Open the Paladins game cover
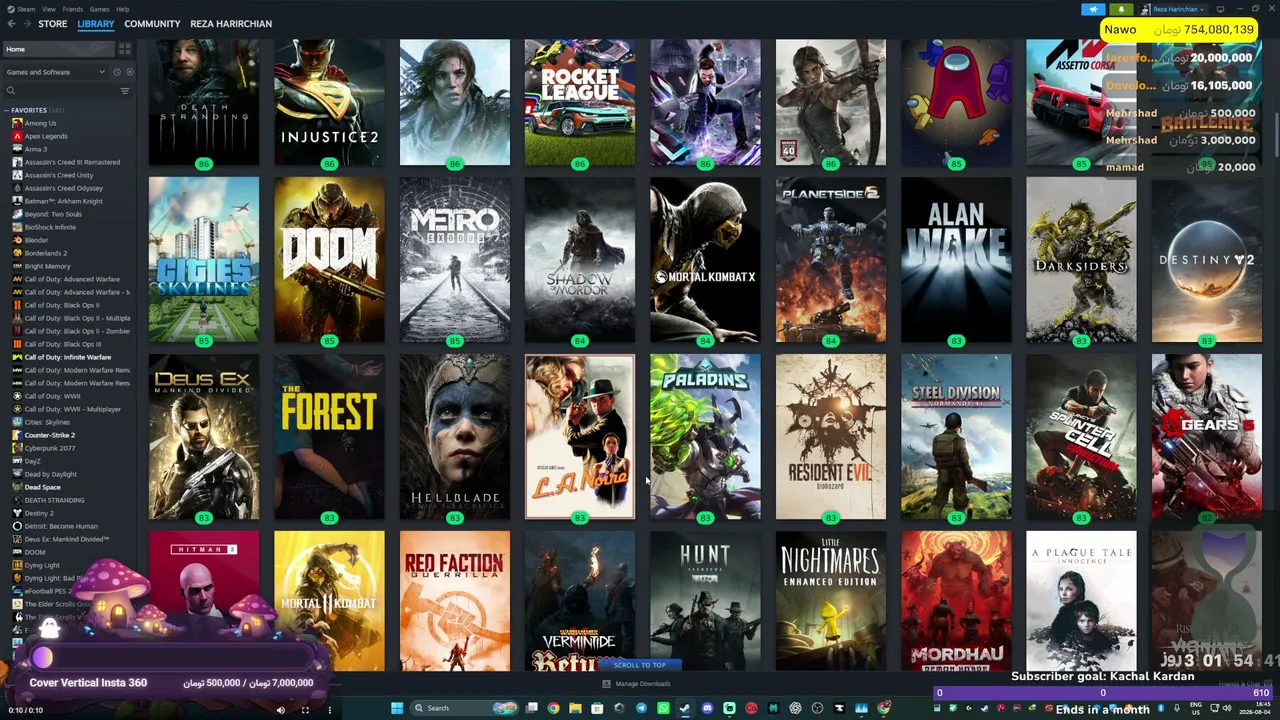 coord(705,437)
